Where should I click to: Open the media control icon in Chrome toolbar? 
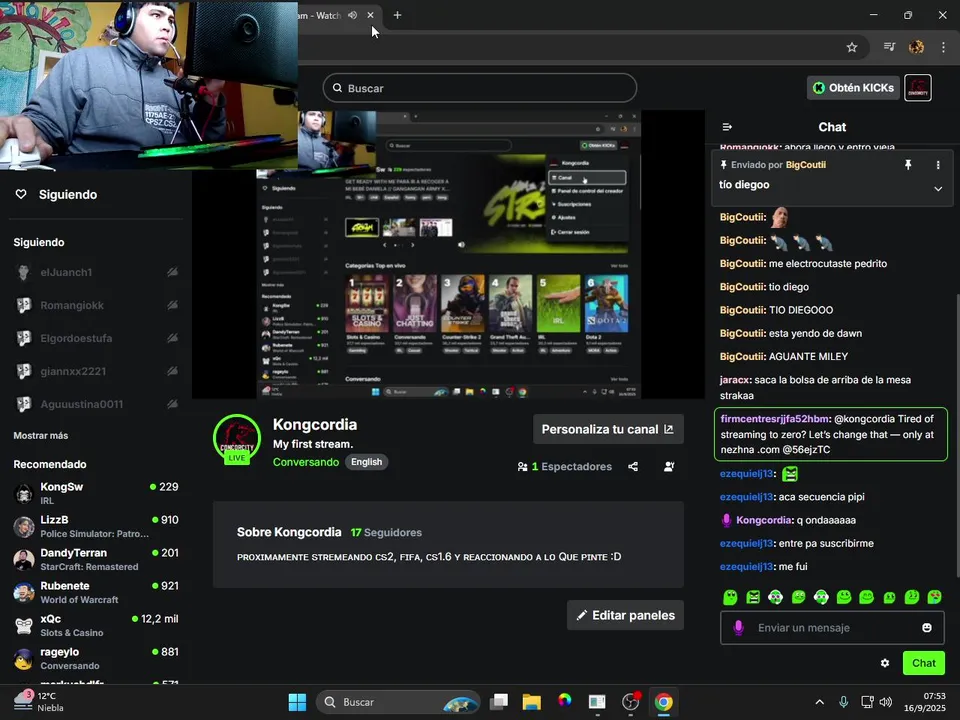coord(890,47)
